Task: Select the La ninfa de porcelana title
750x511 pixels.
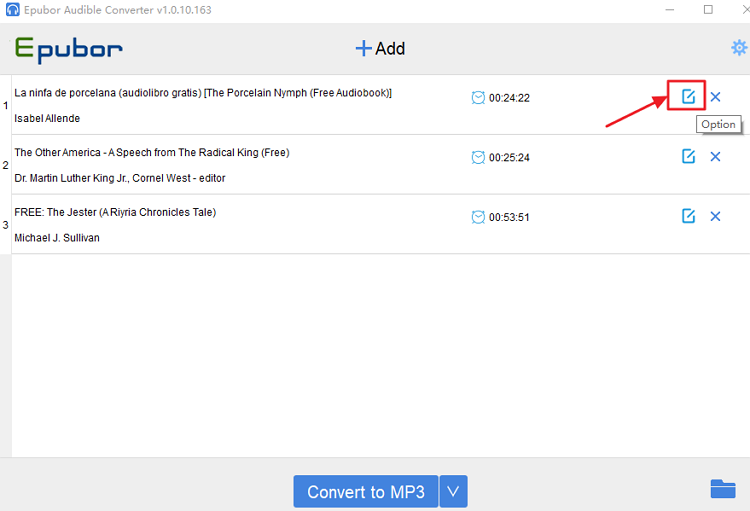Action: [x=203, y=93]
